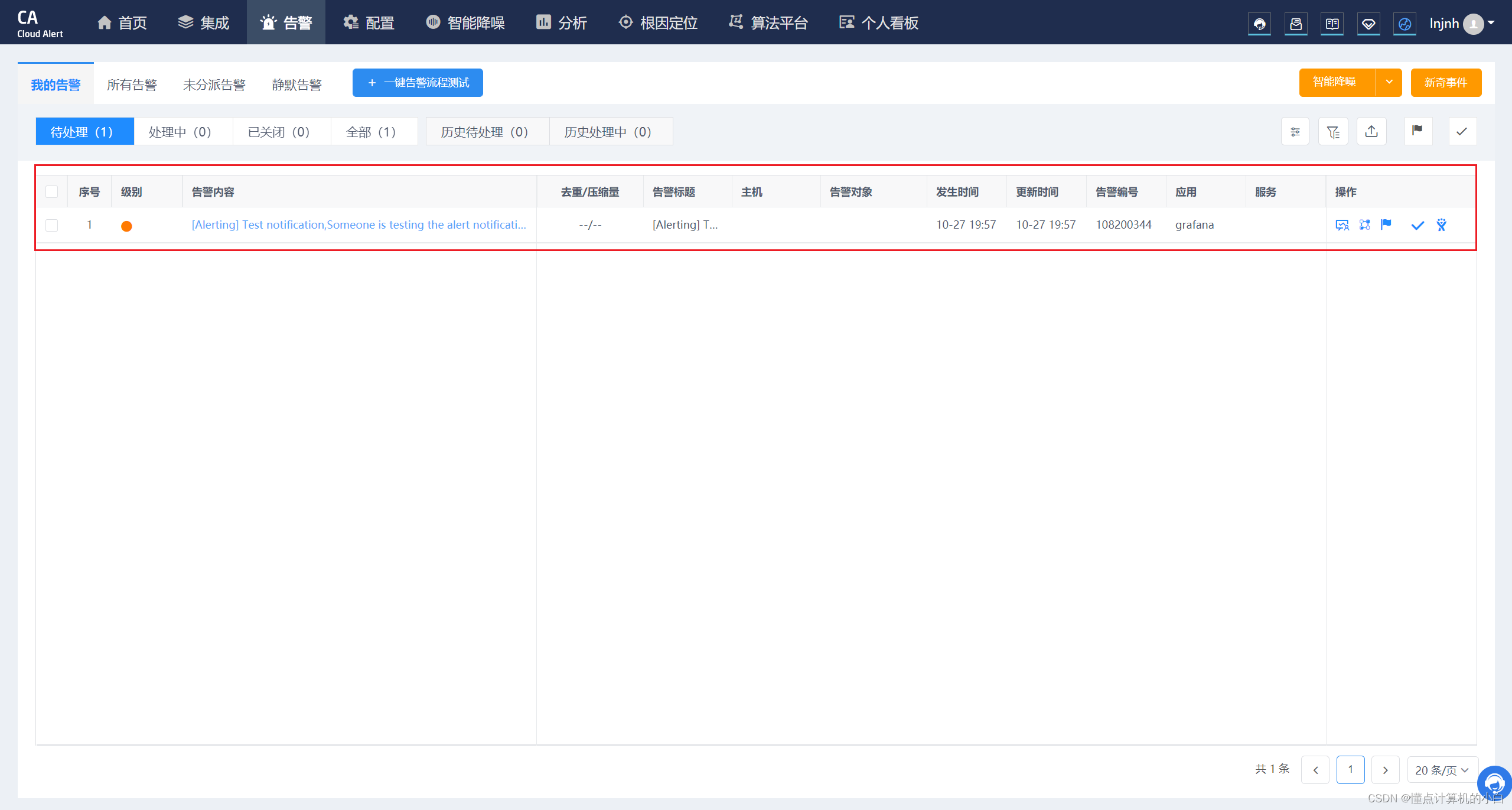
Task: Click the diamond premium icon
Action: [1368, 24]
